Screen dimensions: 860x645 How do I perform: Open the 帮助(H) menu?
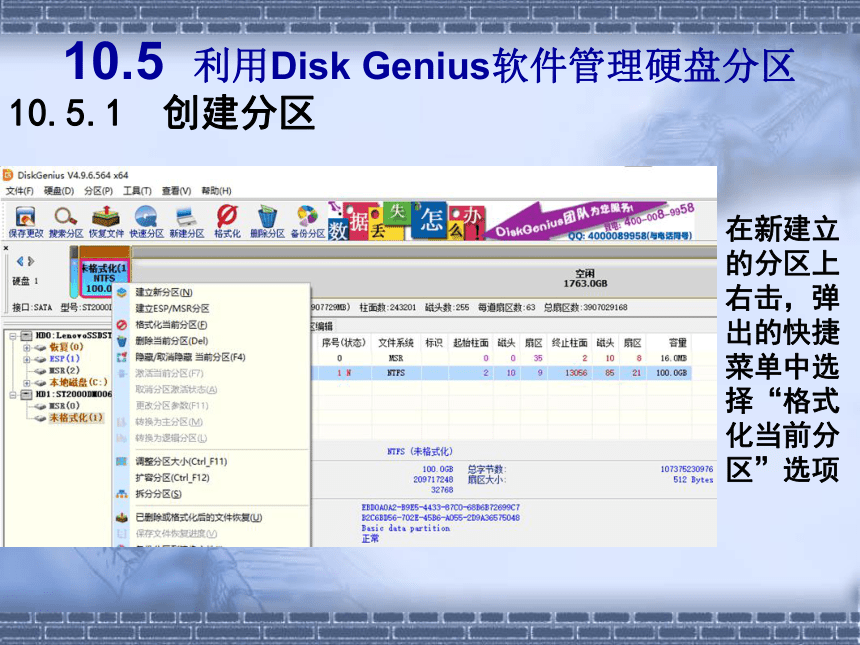click(217, 191)
